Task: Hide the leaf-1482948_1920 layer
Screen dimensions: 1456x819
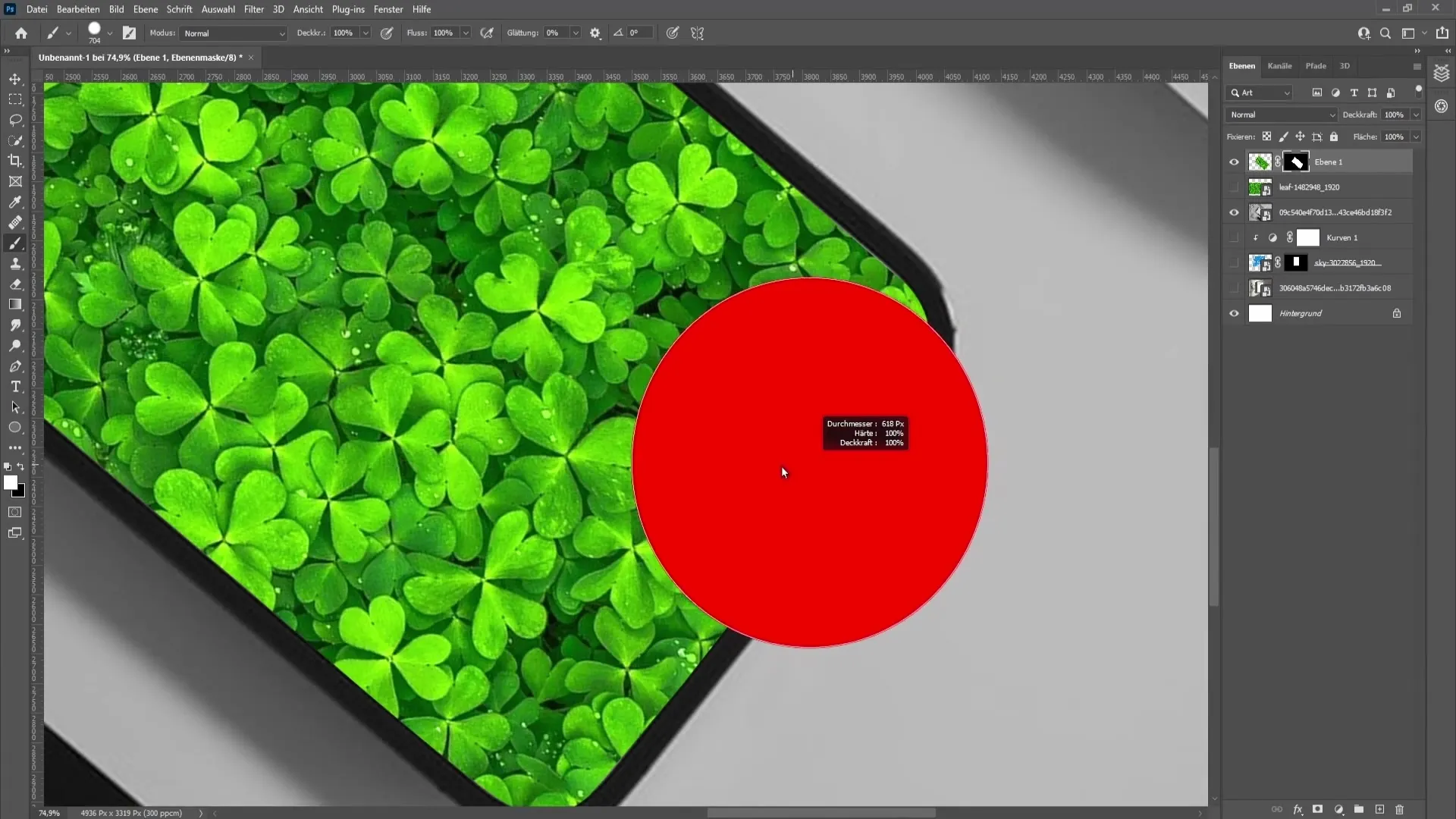Action: tap(1234, 187)
